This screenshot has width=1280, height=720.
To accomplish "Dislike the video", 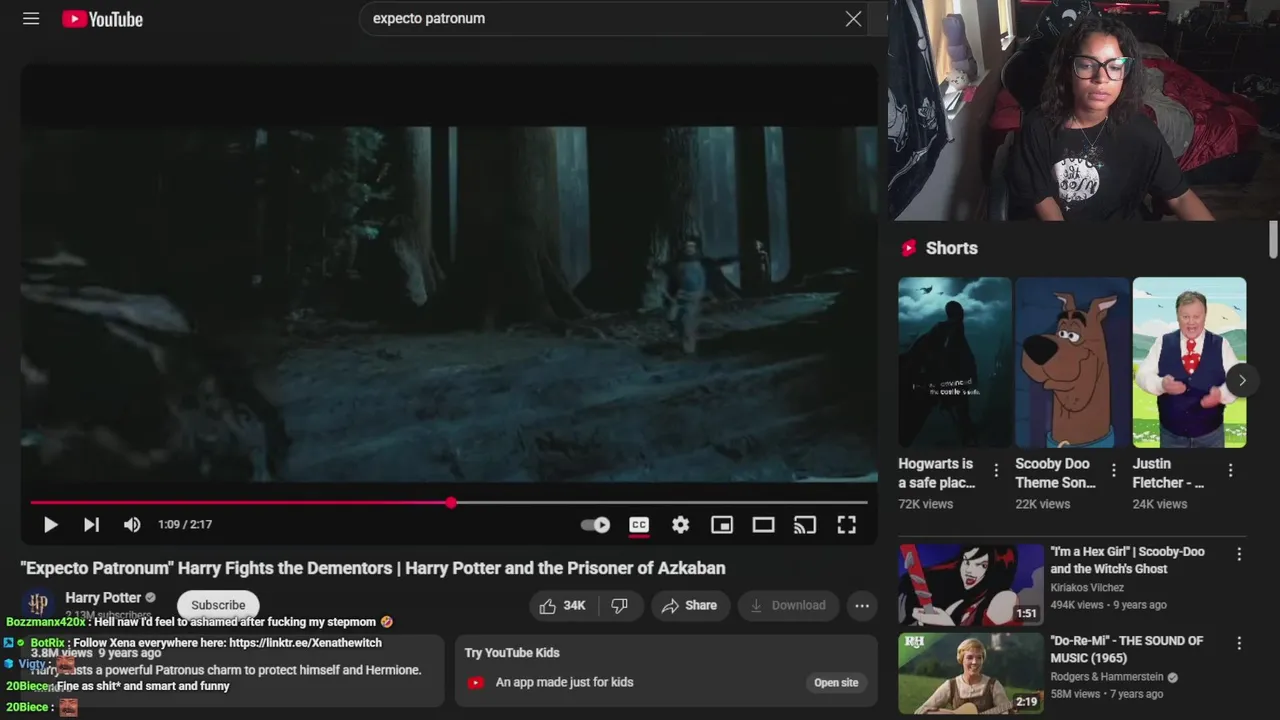I will tap(619, 605).
